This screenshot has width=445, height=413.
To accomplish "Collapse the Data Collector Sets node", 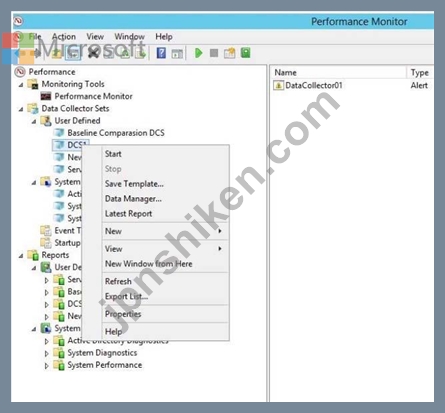I will pyautogui.click(x=21, y=109).
